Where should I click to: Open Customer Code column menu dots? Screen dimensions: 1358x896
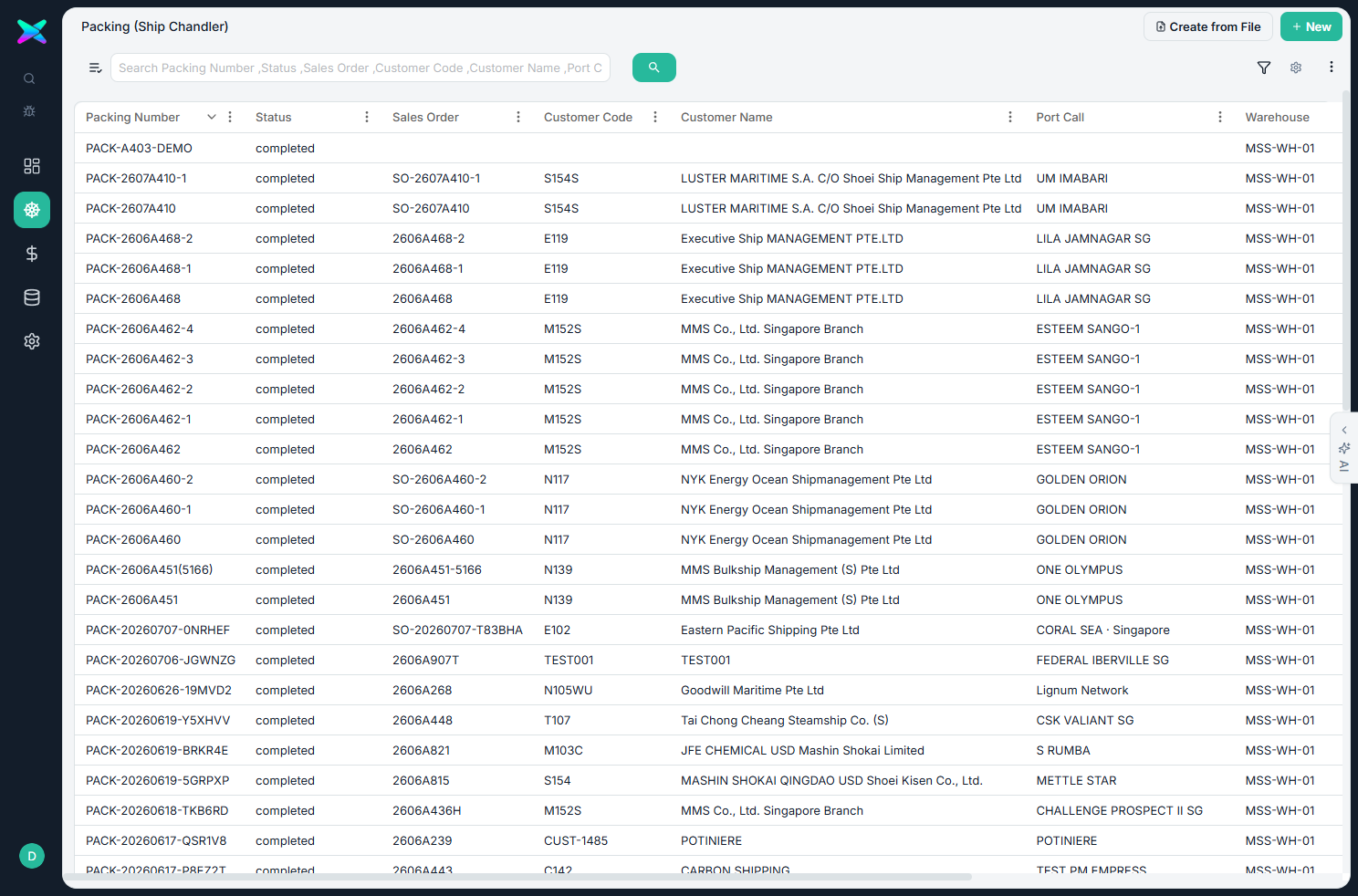655,117
